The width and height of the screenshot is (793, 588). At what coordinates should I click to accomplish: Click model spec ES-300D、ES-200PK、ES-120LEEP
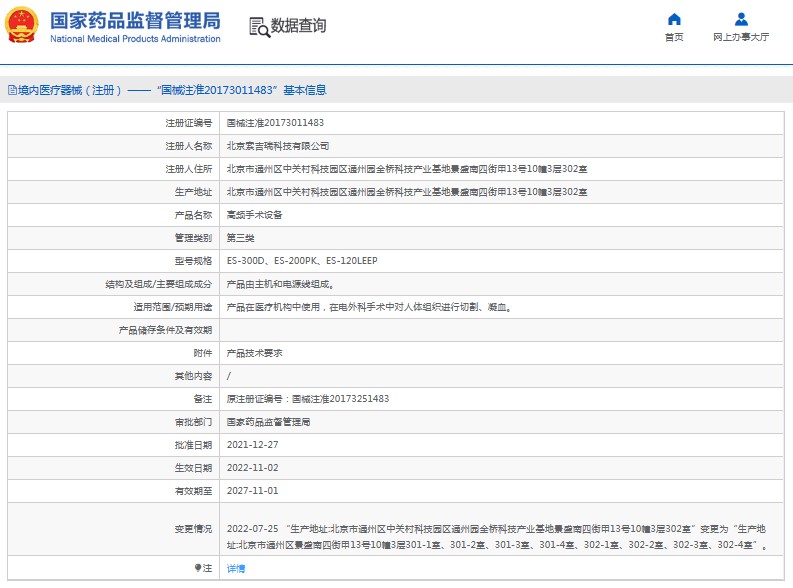coord(302,261)
